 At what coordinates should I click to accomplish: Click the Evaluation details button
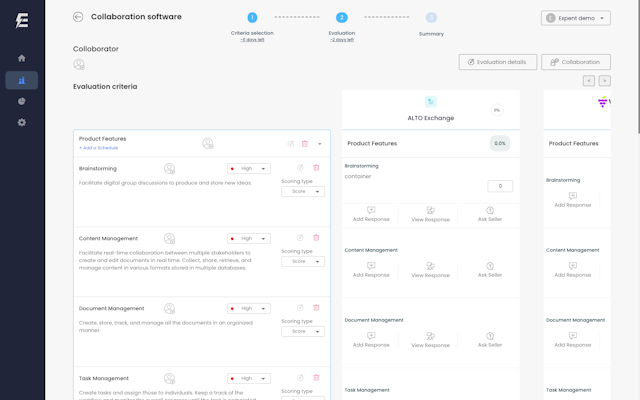click(498, 62)
